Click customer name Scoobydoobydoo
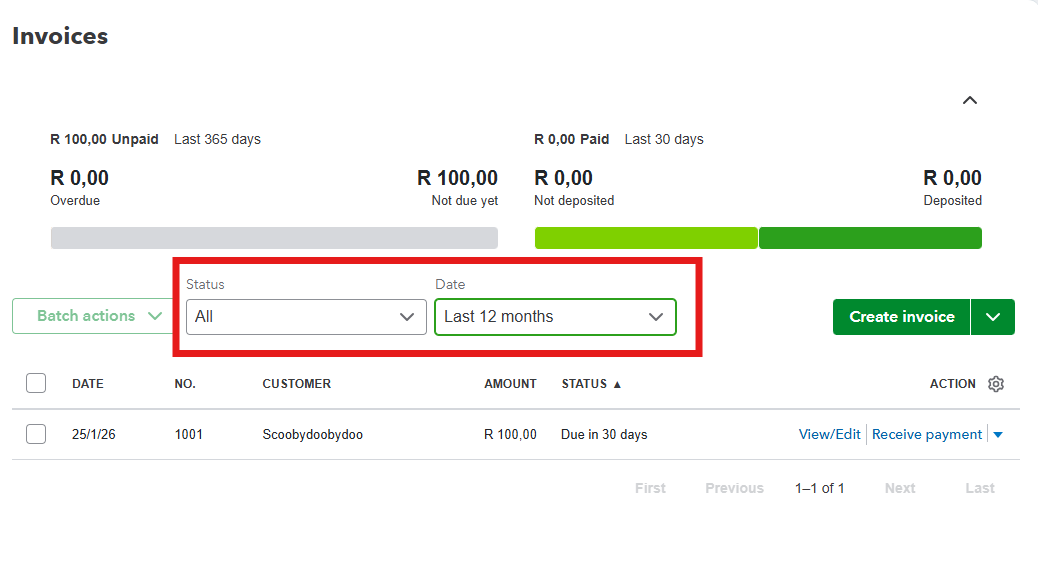This screenshot has height=577, width=1038. 312,435
